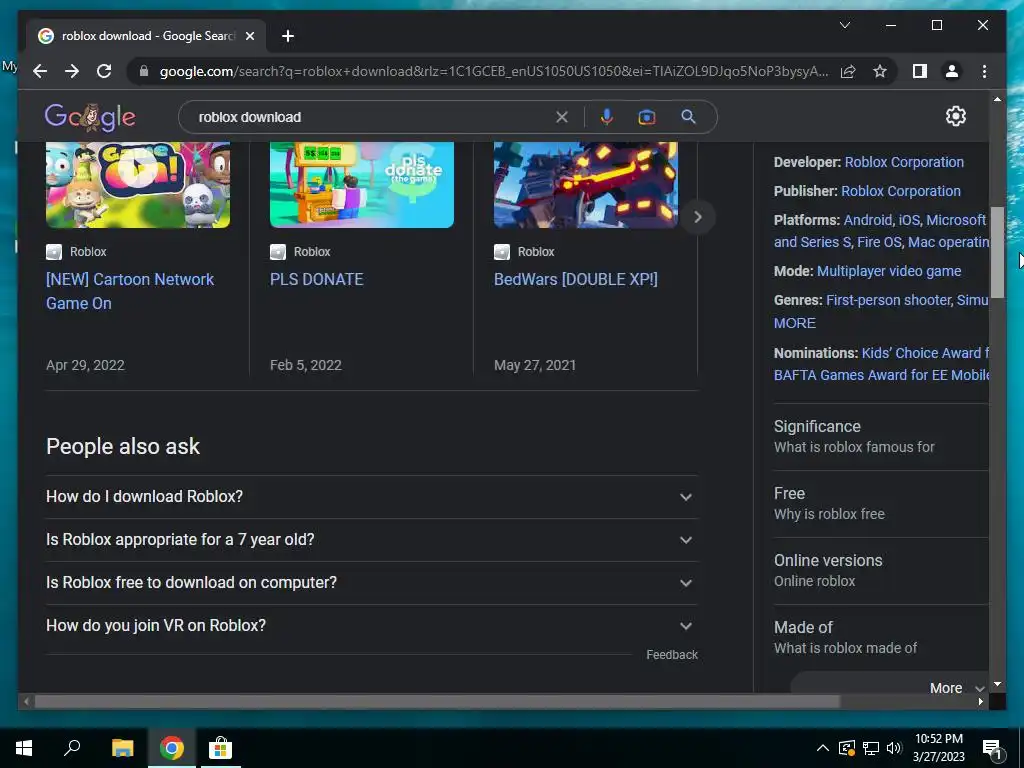Open the notification center

pyautogui.click(x=993, y=748)
